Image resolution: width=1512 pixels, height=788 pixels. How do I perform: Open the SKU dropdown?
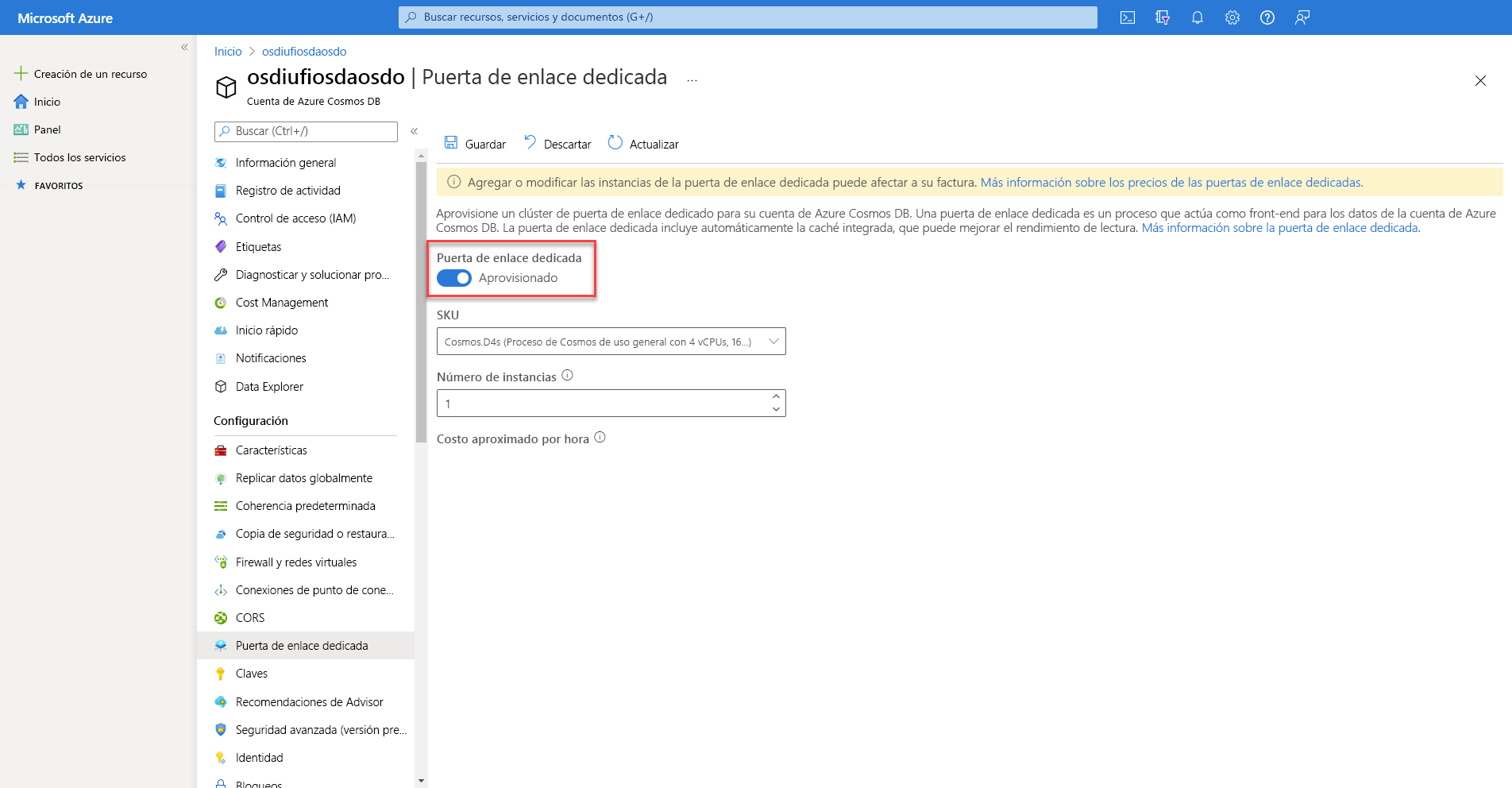[x=611, y=342]
